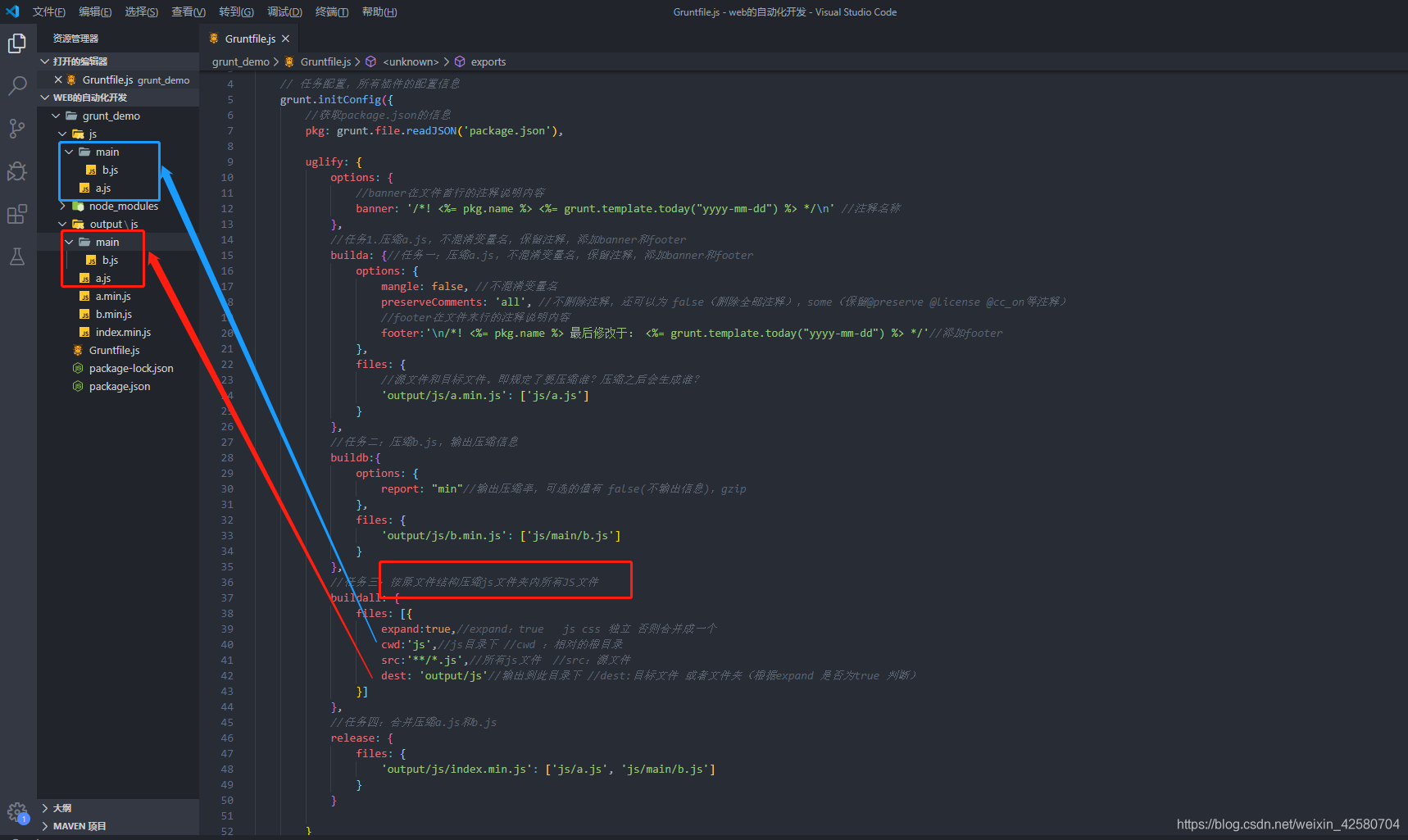Image resolution: width=1408 pixels, height=840 pixels.
Task: Click the a.min.js file icon
Action: click(84, 296)
